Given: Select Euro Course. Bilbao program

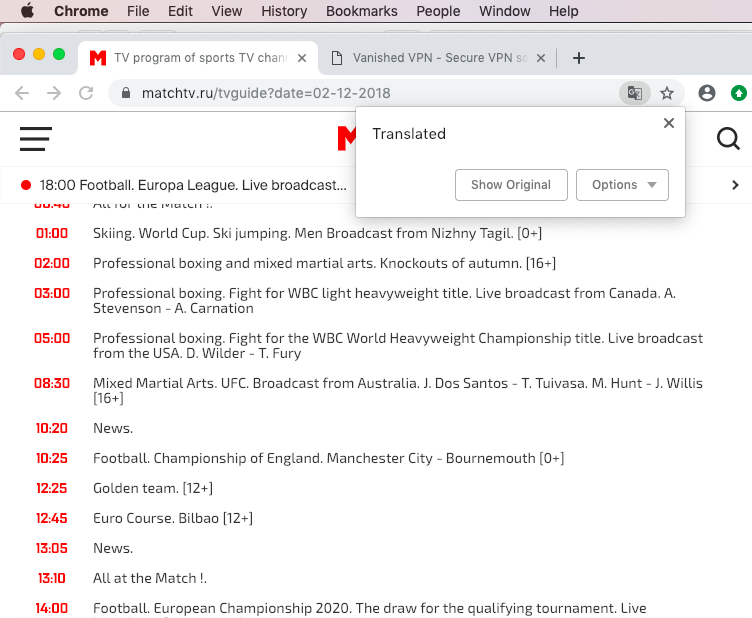Looking at the screenshot, I should tap(173, 518).
